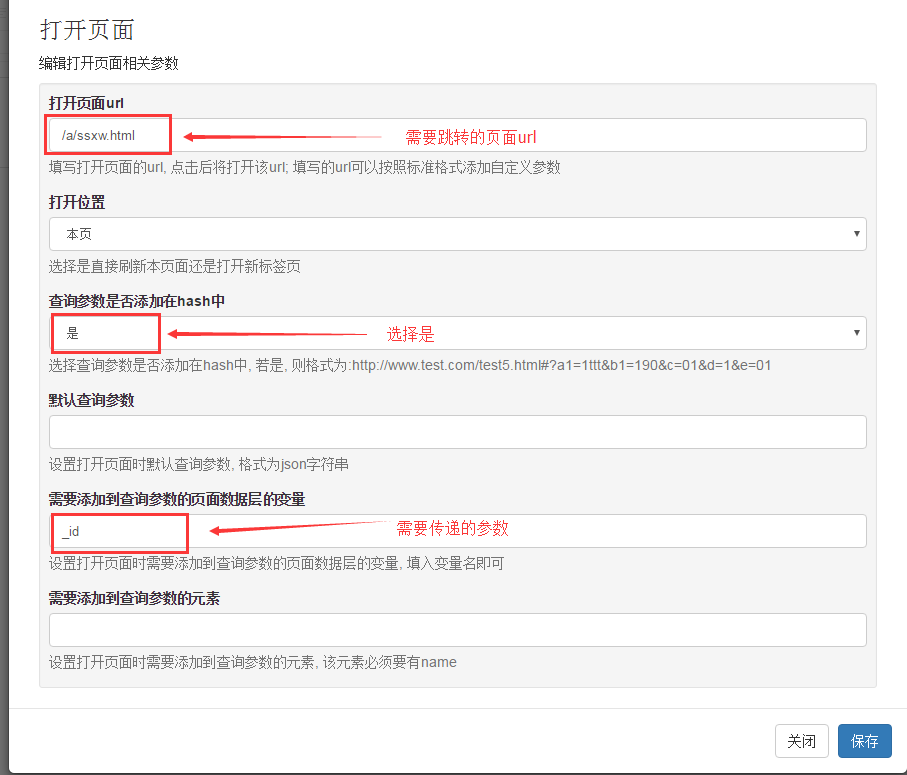Click the 打开页面url input field
Viewport: 907px width, 775px height.
click(x=458, y=135)
